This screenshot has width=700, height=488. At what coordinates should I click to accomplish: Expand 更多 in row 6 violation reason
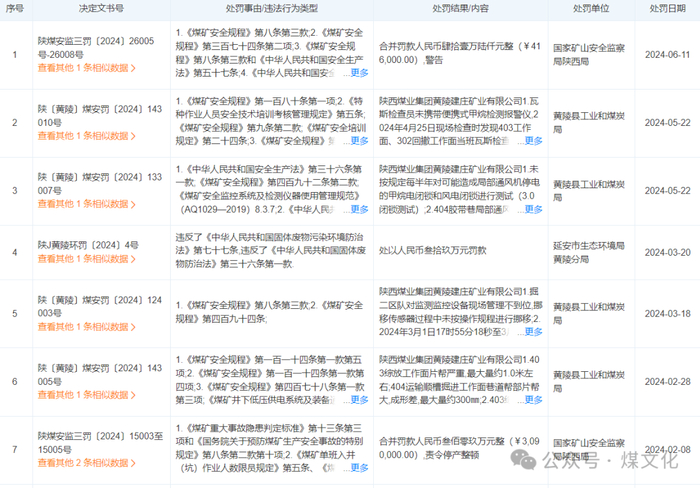pos(359,400)
